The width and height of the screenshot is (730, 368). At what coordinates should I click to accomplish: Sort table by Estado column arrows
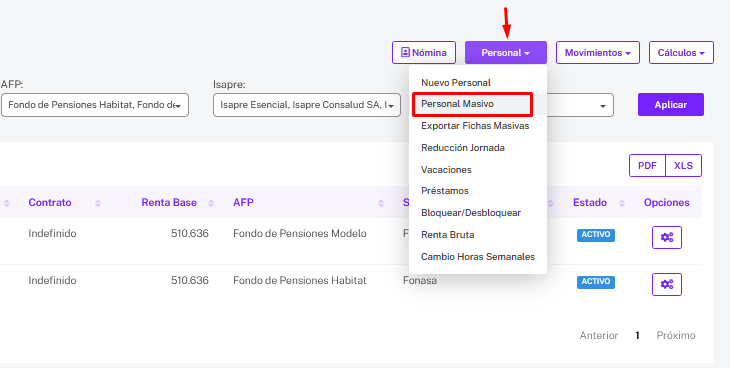[622, 203]
